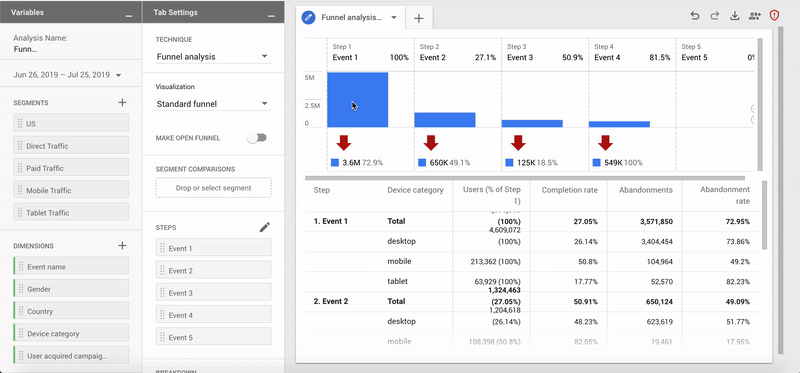Click the undo arrow icon
Viewport: 800px width, 373px height.
[x=694, y=16]
